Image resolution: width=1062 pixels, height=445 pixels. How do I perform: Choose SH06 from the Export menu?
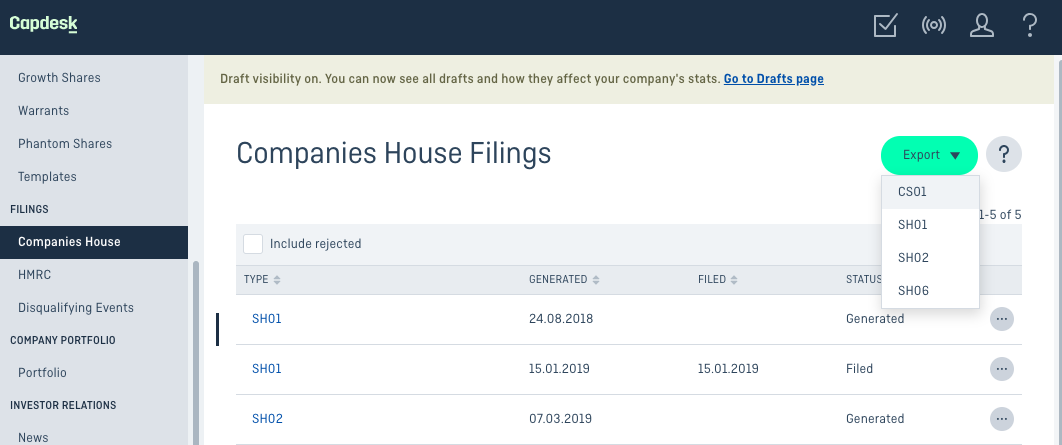pyautogui.click(x=930, y=291)
